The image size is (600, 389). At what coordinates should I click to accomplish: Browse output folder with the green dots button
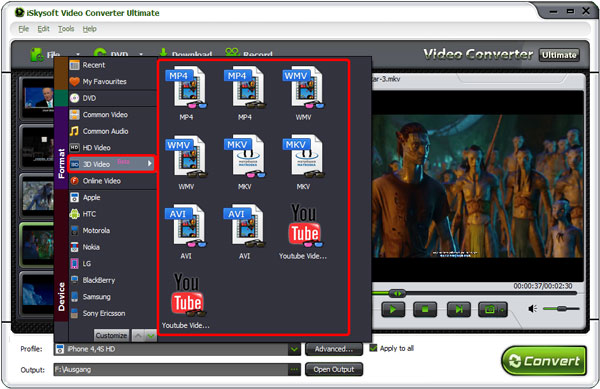pos(294,369)
